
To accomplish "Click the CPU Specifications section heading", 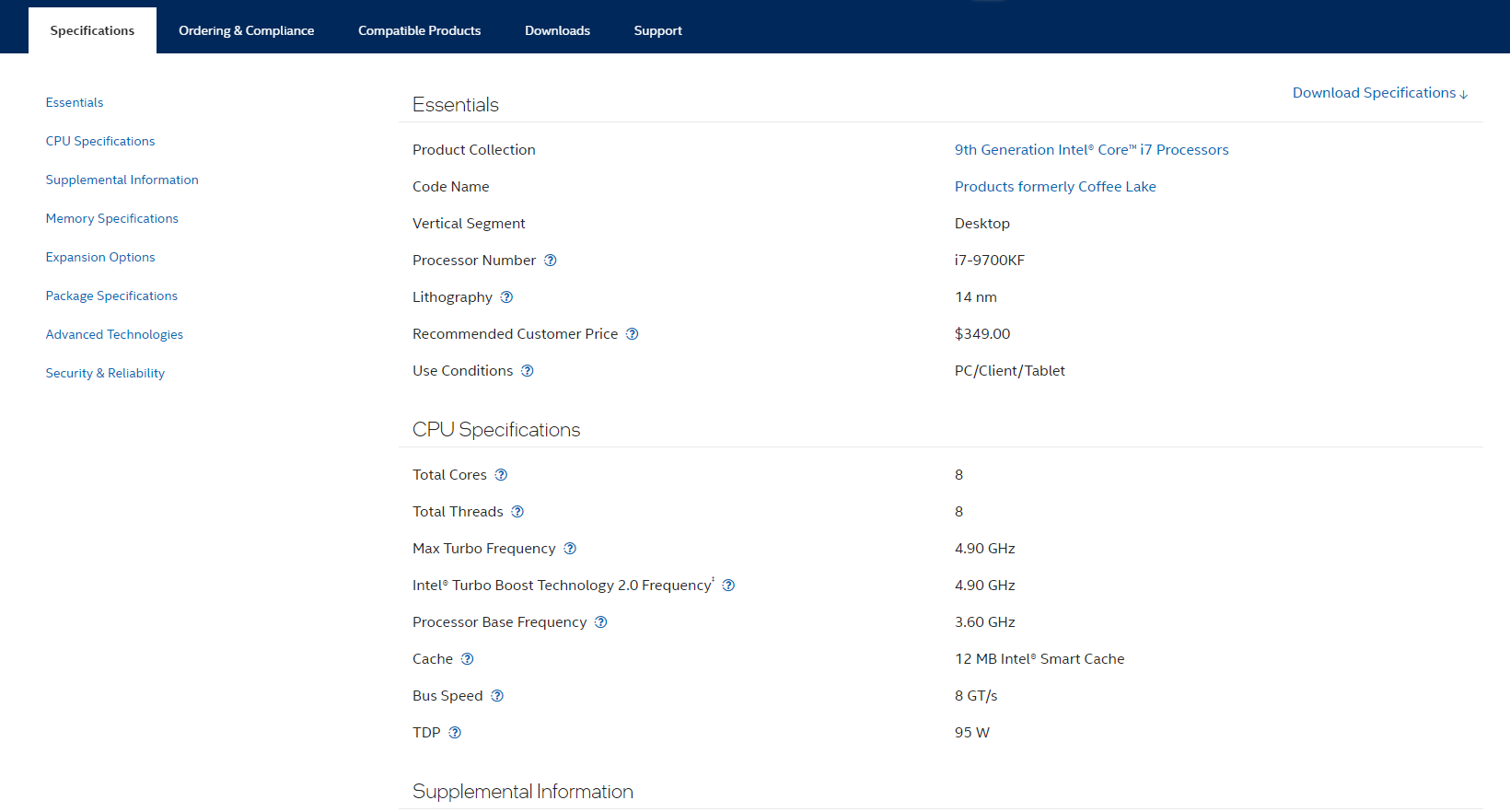I will tap(496, 430).
